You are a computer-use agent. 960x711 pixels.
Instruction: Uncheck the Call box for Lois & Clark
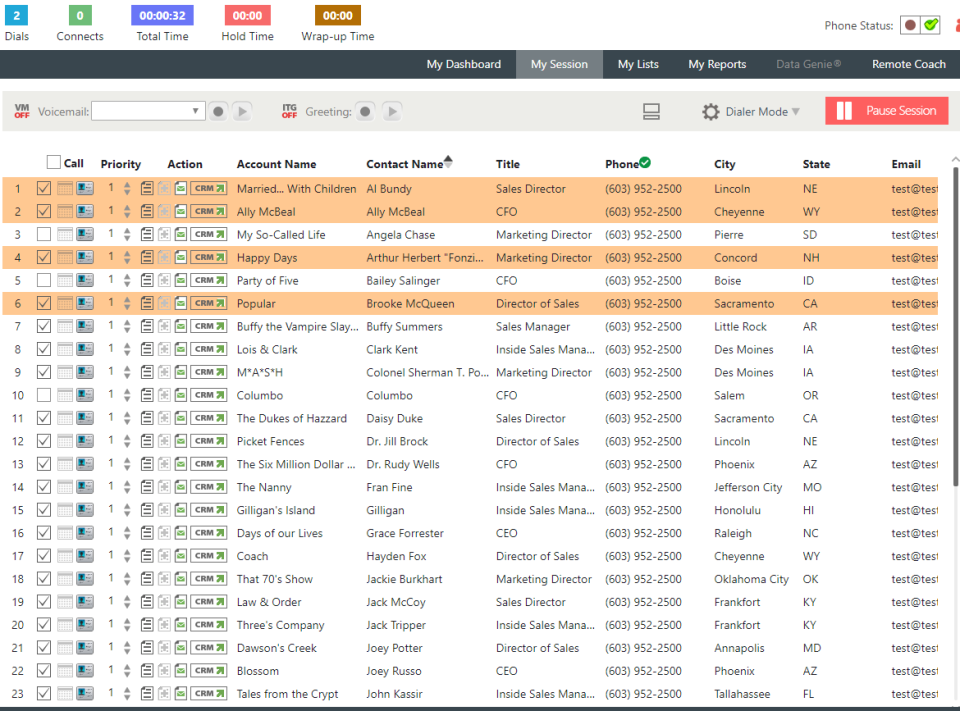[x=43, y=349]
